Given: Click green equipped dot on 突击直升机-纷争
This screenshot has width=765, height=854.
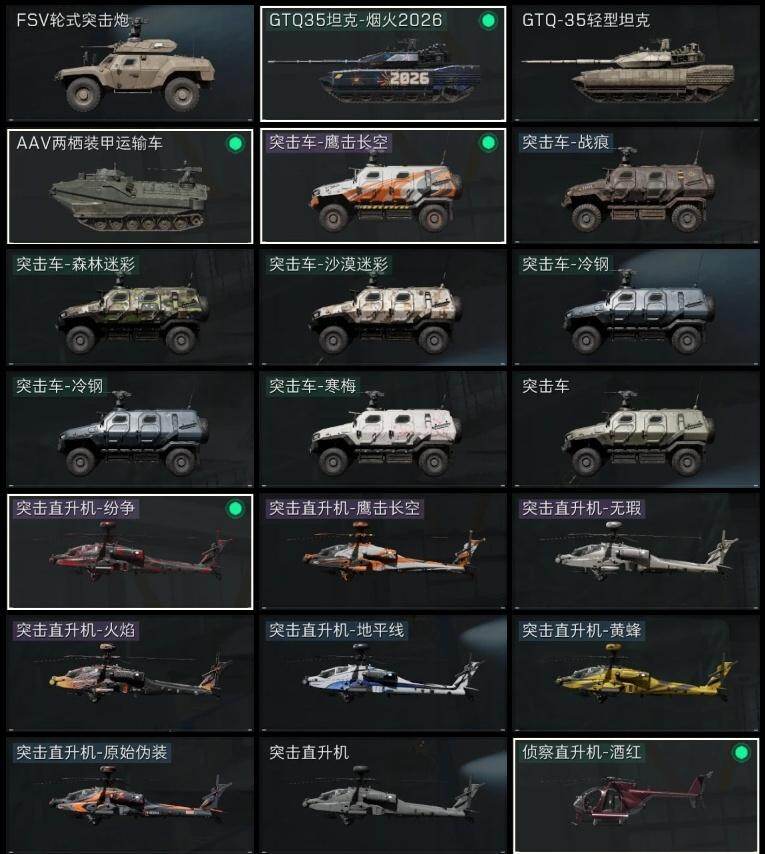Looking at the screenshot, I should [x=235, y=509].
